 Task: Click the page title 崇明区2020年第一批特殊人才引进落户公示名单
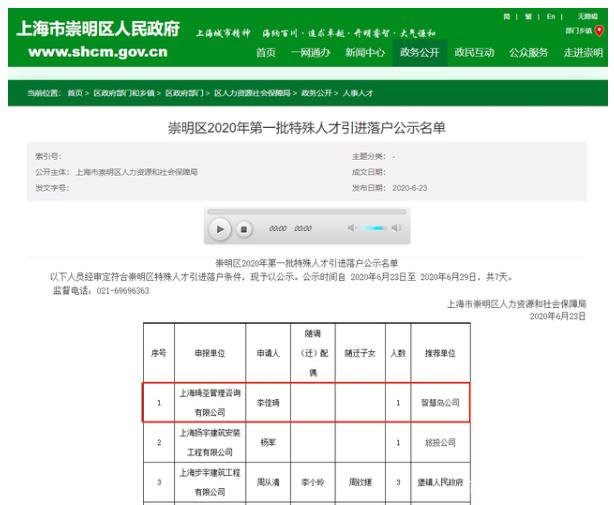click(307, 128)
